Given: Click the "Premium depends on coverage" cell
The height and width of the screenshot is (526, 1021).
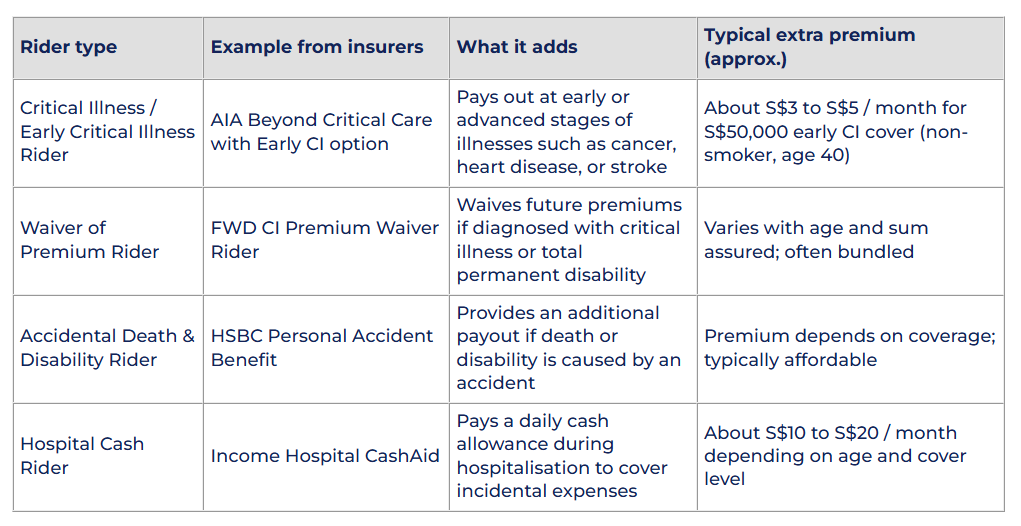Looking at the screenshot, I should click(x=849, y=348).
